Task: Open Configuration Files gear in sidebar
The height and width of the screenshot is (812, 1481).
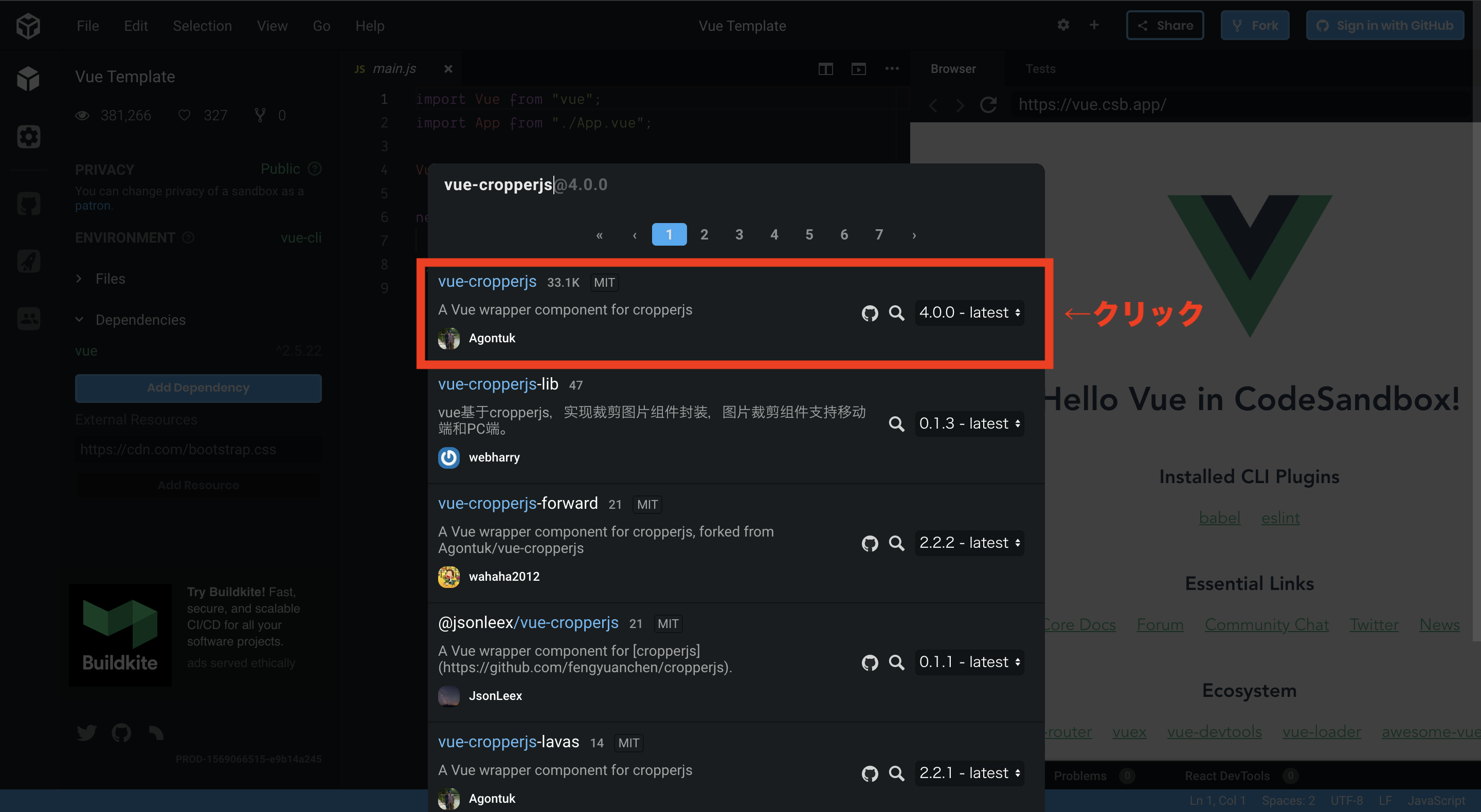Action: (28, 136)
